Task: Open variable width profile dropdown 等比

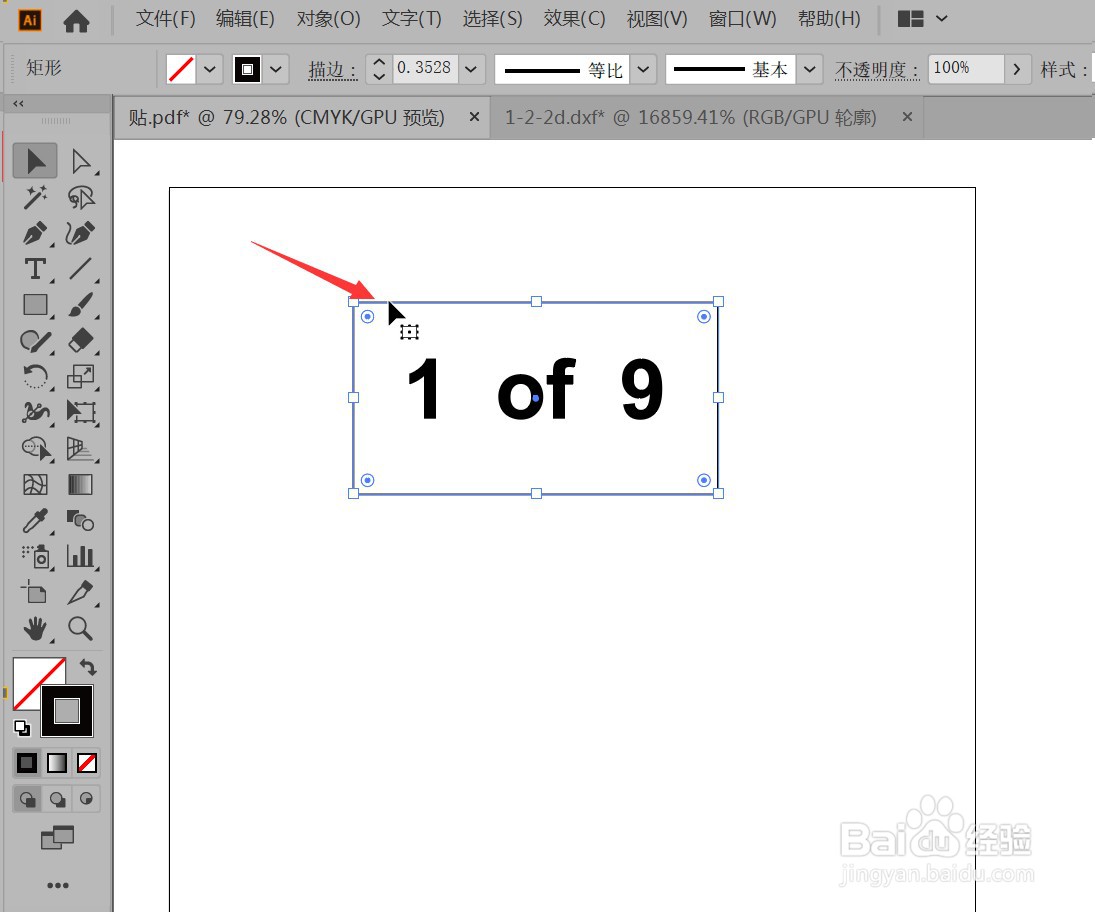Action: click(x=643, y=69)
